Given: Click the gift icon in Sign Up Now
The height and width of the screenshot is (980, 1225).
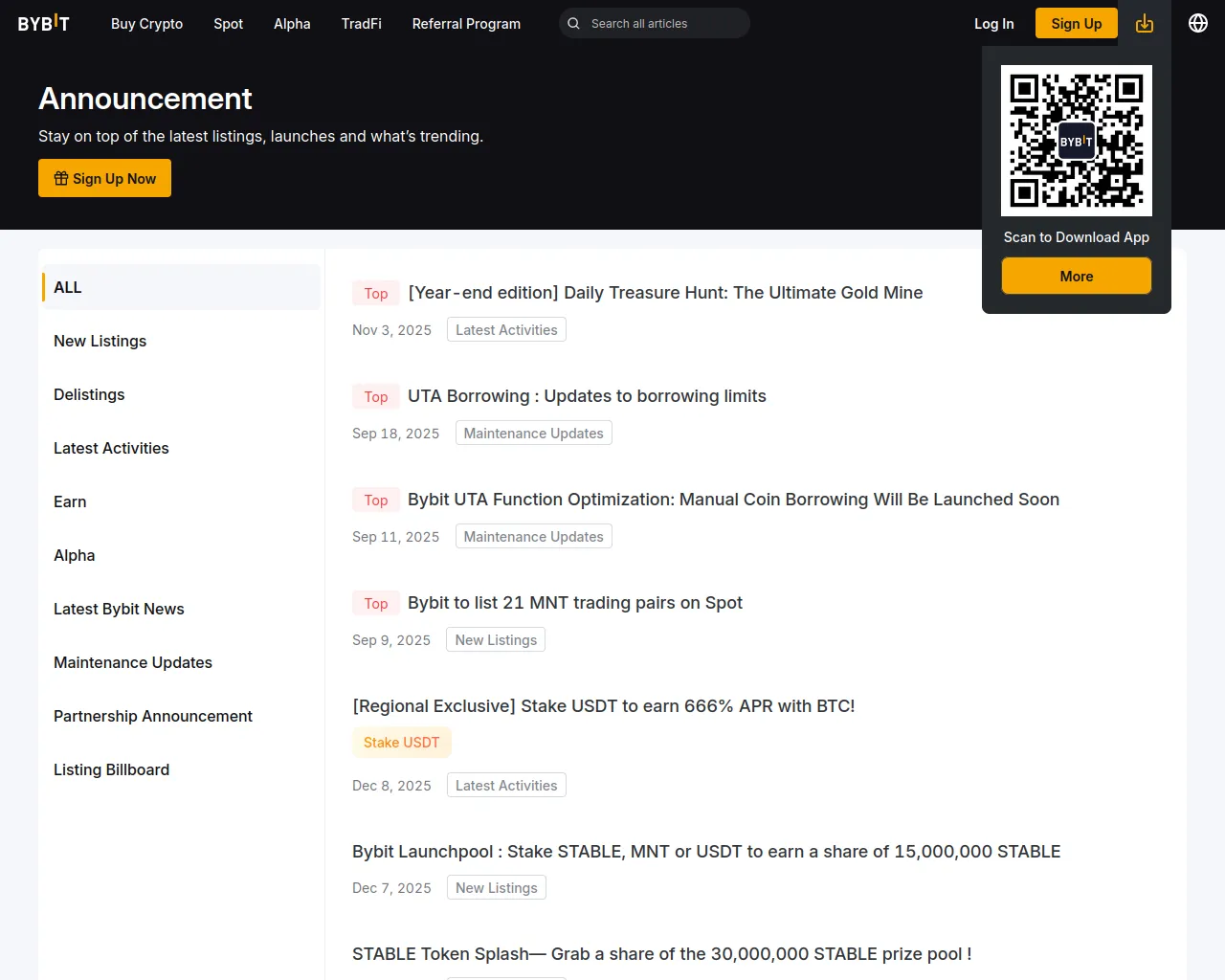Looking at the screenshot, I should point(60,178).
